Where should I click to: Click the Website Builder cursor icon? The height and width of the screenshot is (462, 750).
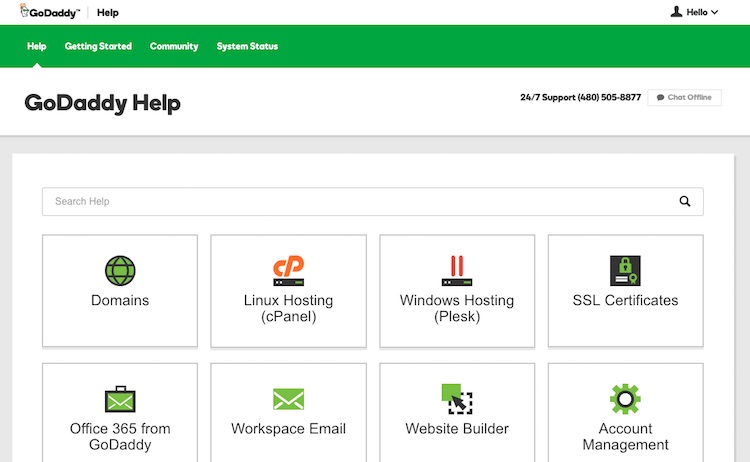click(457, 399)
